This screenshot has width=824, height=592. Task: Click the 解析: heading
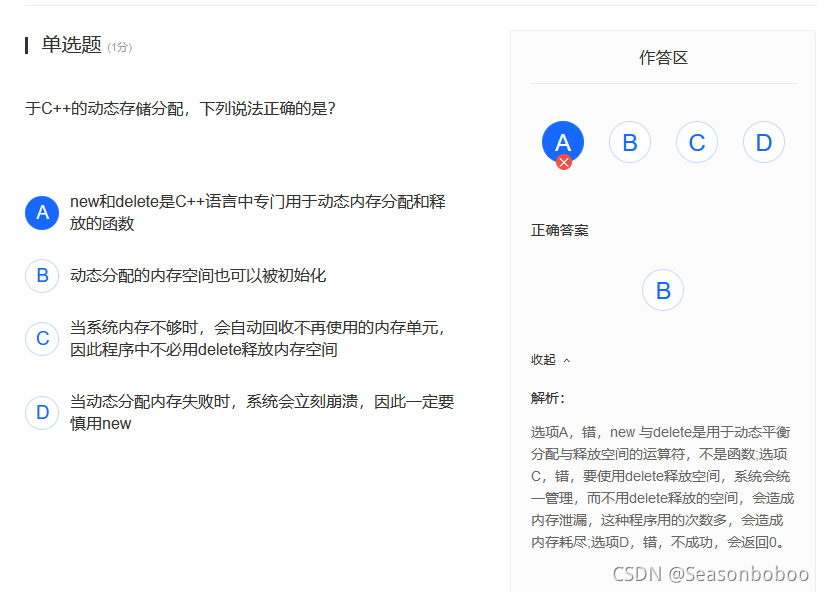(548, 398)
